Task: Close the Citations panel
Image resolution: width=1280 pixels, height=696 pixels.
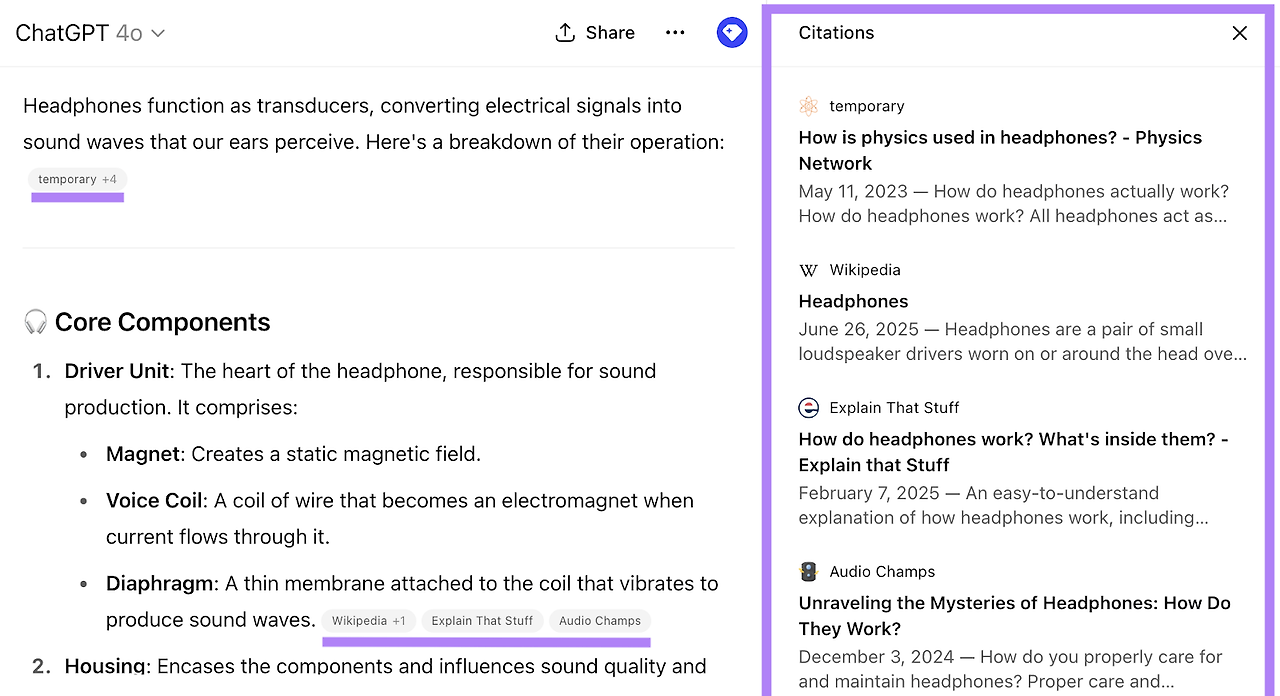Action: click(x=1240, y=33)
